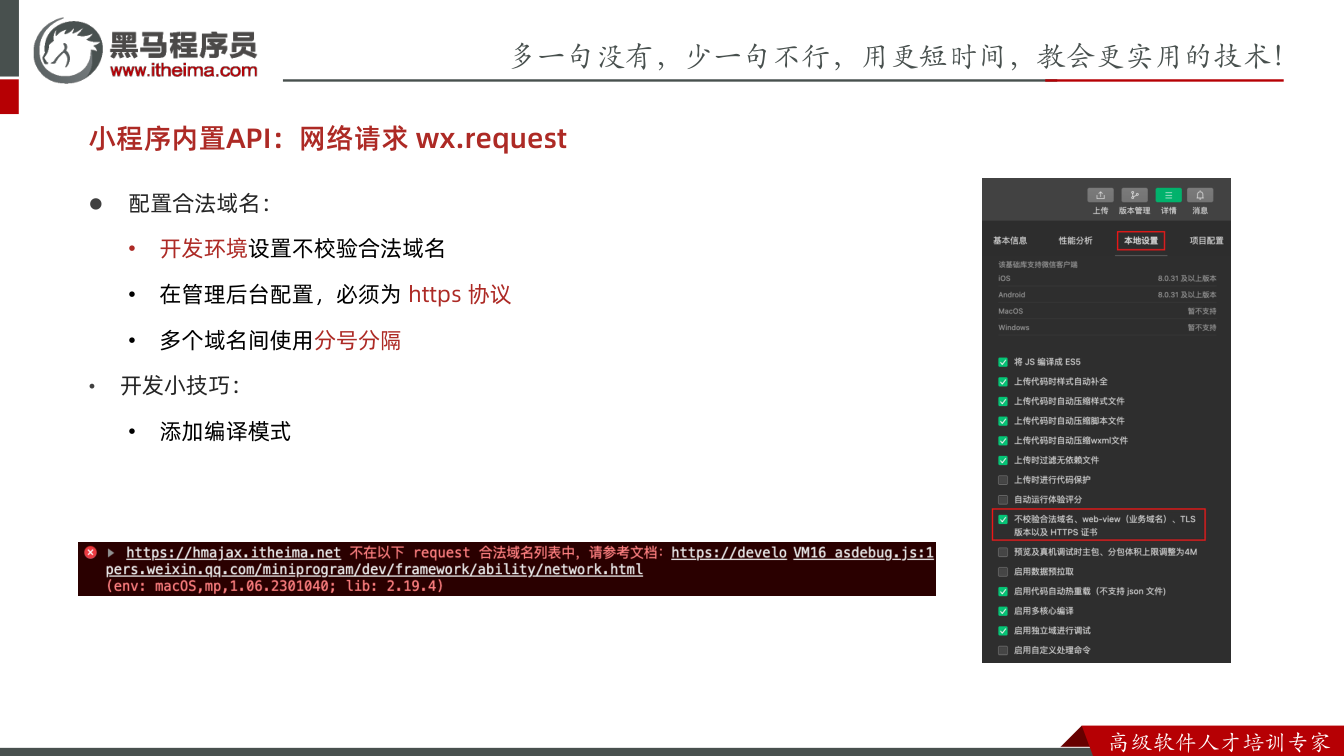Toggle 上传时过滤无依赖文件 checkbox

[x=1003, y=460]
